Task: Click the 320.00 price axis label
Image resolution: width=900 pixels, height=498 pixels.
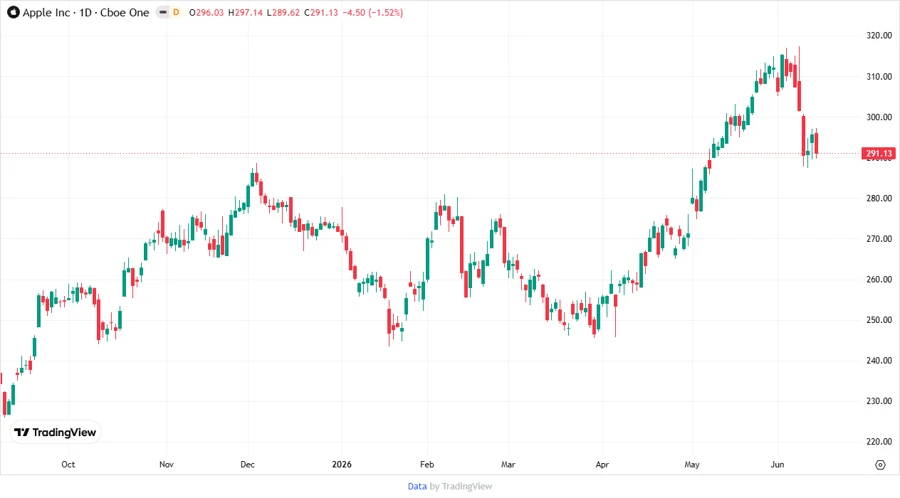Action: coord(879,36)
